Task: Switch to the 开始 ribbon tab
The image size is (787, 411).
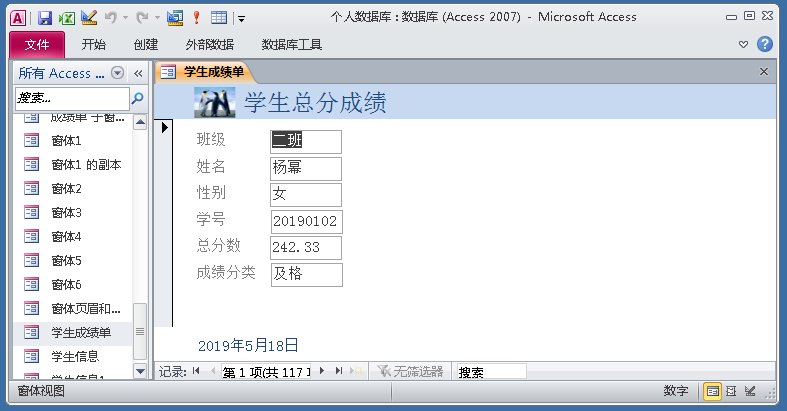Action: click(x=94, y=45)
